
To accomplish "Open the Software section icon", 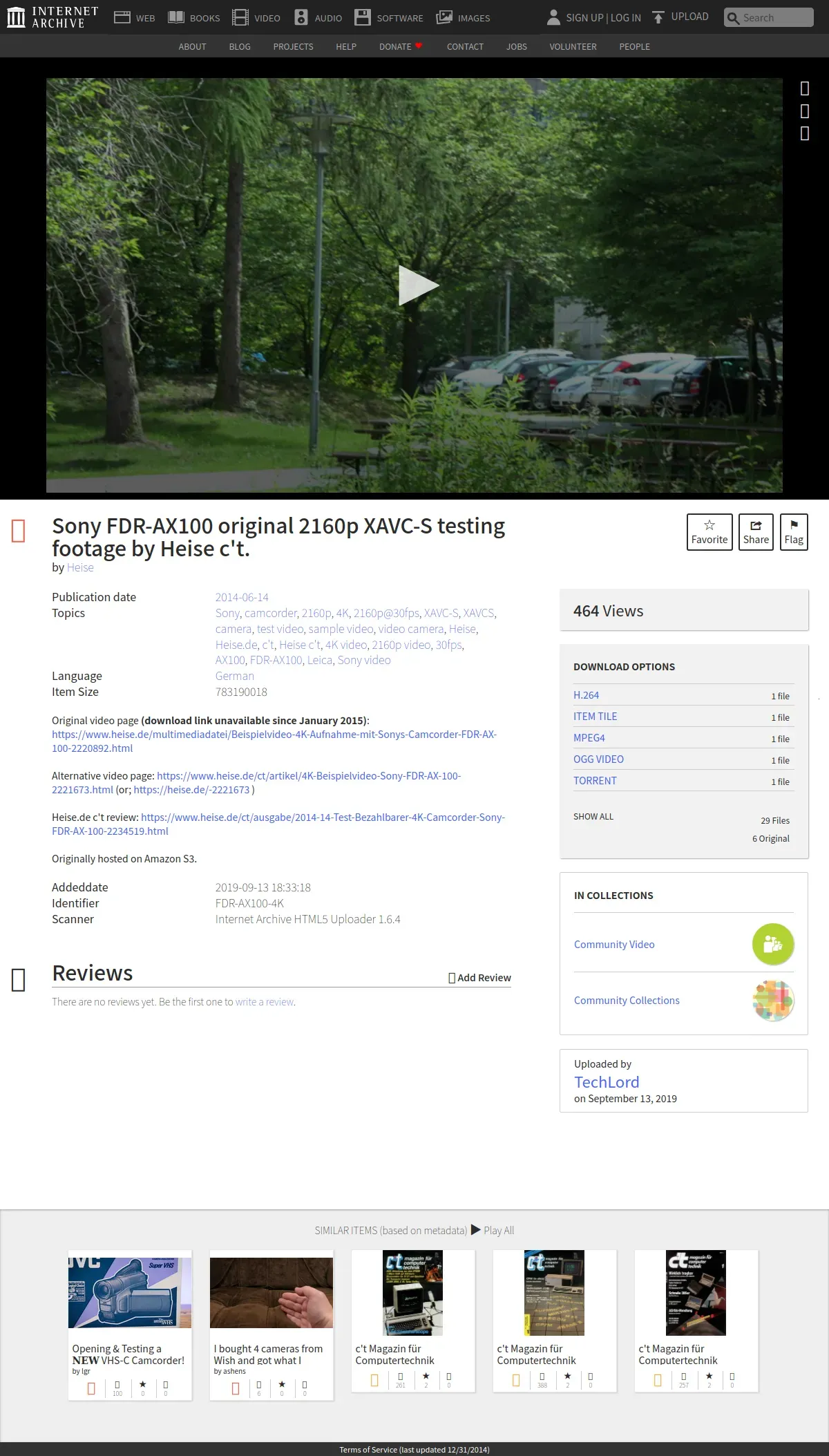I will tap(363, 17).
